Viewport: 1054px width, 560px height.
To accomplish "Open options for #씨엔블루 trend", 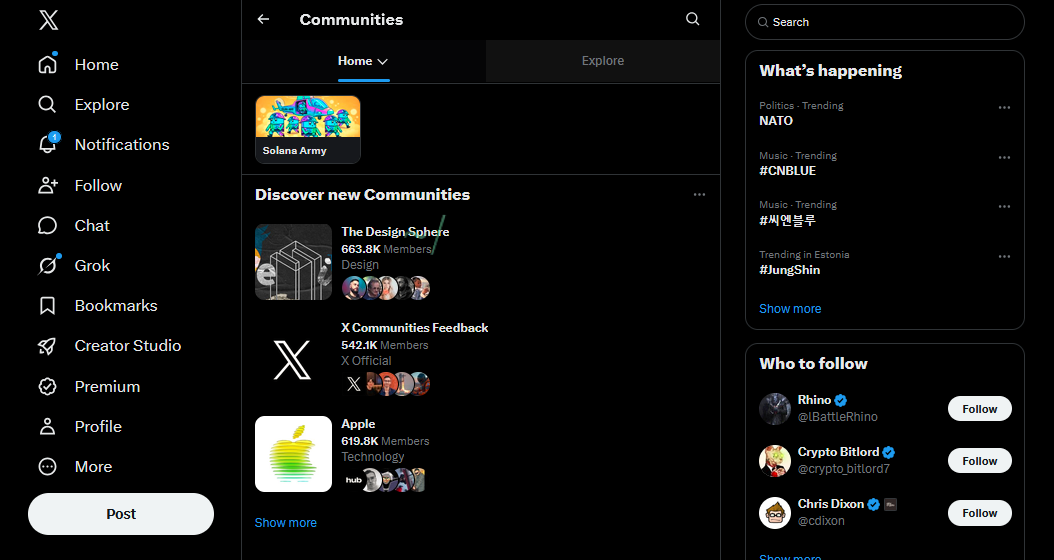I will (1004, 206).
